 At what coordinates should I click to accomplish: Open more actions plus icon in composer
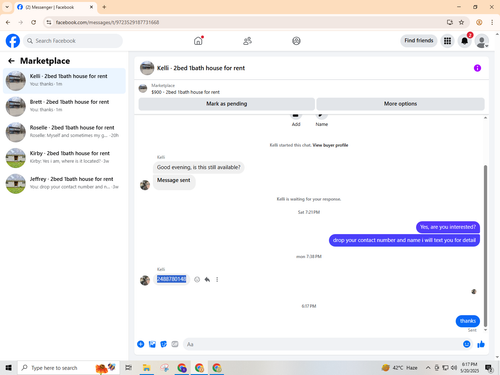[x=141, y=344]
